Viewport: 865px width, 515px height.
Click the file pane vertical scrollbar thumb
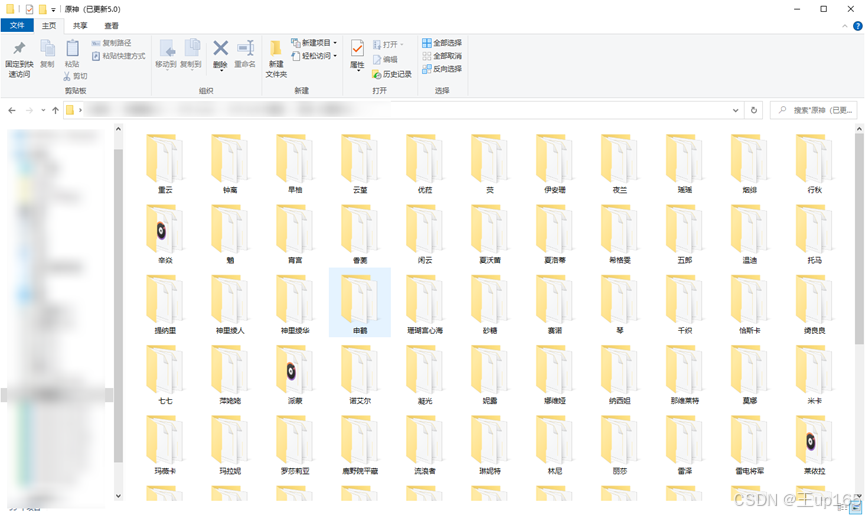pyautogui.click(x=859, y=240)
